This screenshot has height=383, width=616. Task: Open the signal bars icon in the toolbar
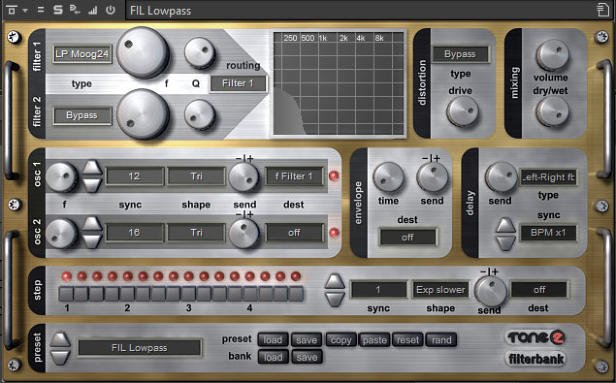click(93, 10)
